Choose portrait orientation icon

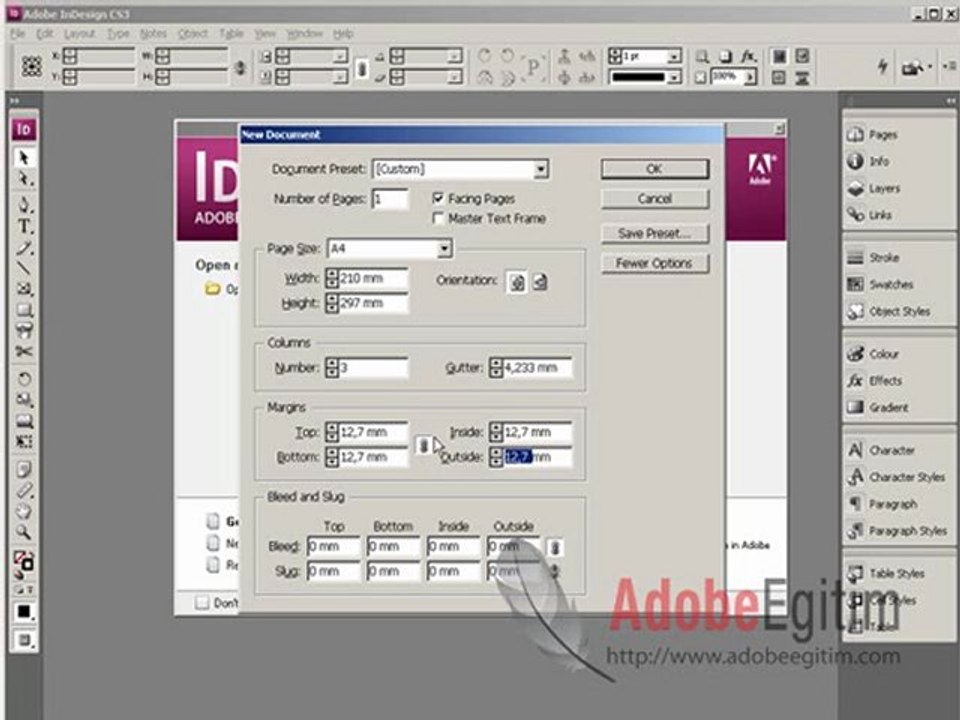pyautogui.click(x=517, y=282)
